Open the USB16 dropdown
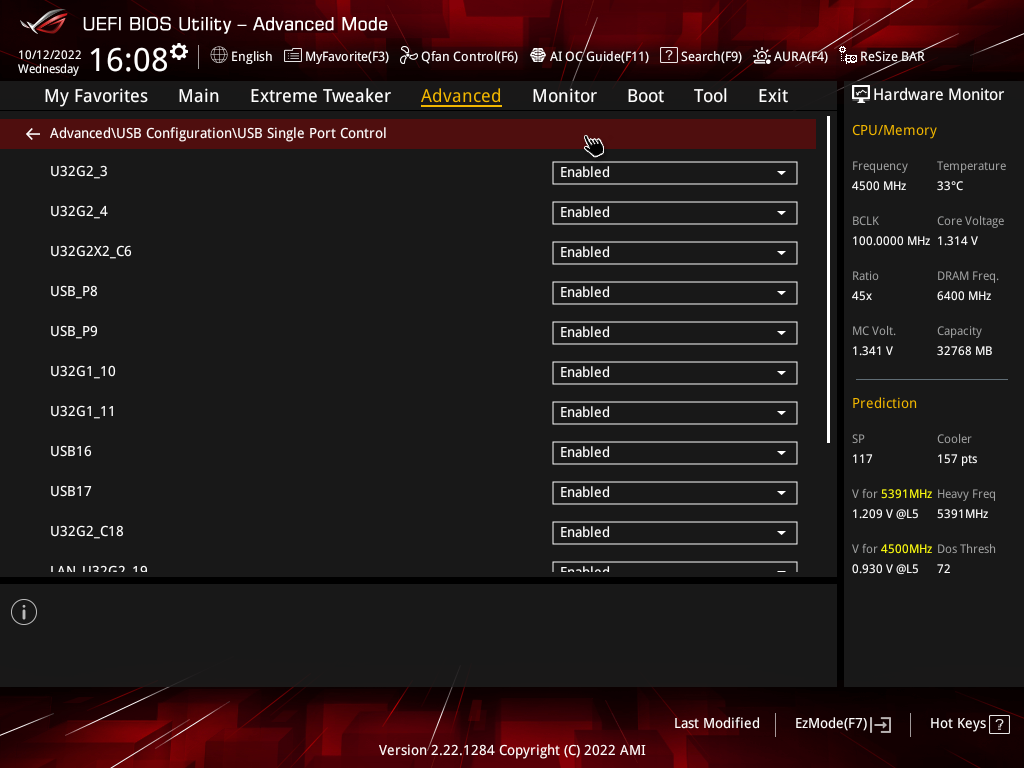This screenshot has height=768, width=1024. click(x=675, y=453)
